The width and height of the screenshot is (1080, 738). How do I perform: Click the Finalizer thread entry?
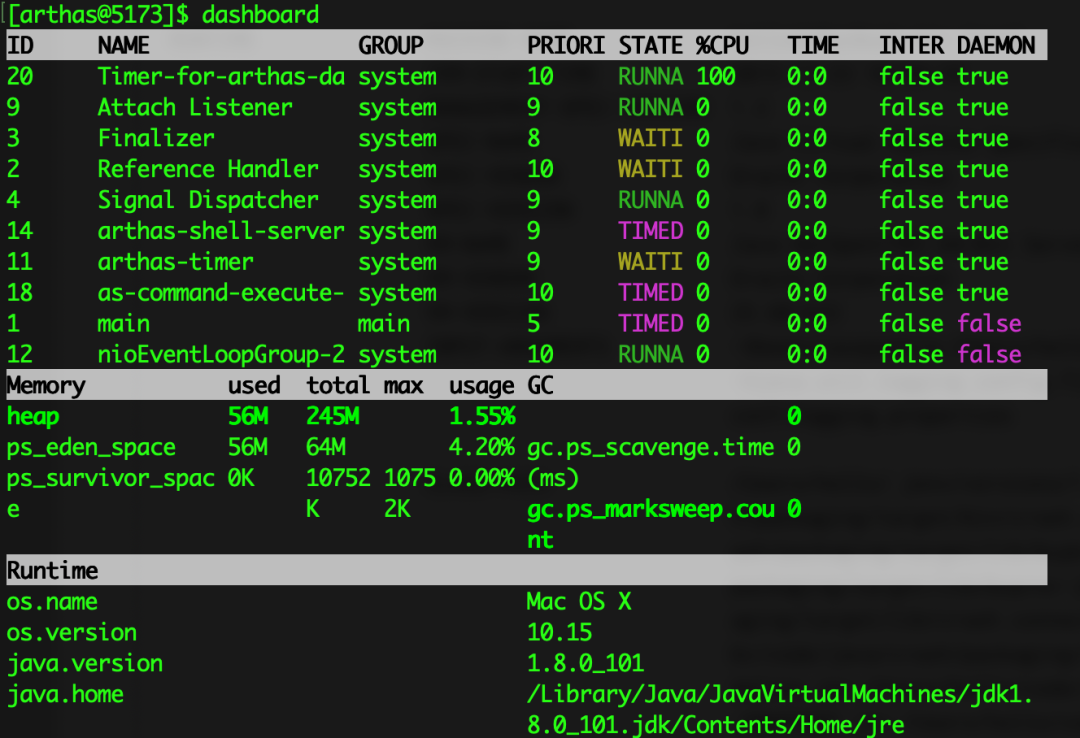coord(156,139)
